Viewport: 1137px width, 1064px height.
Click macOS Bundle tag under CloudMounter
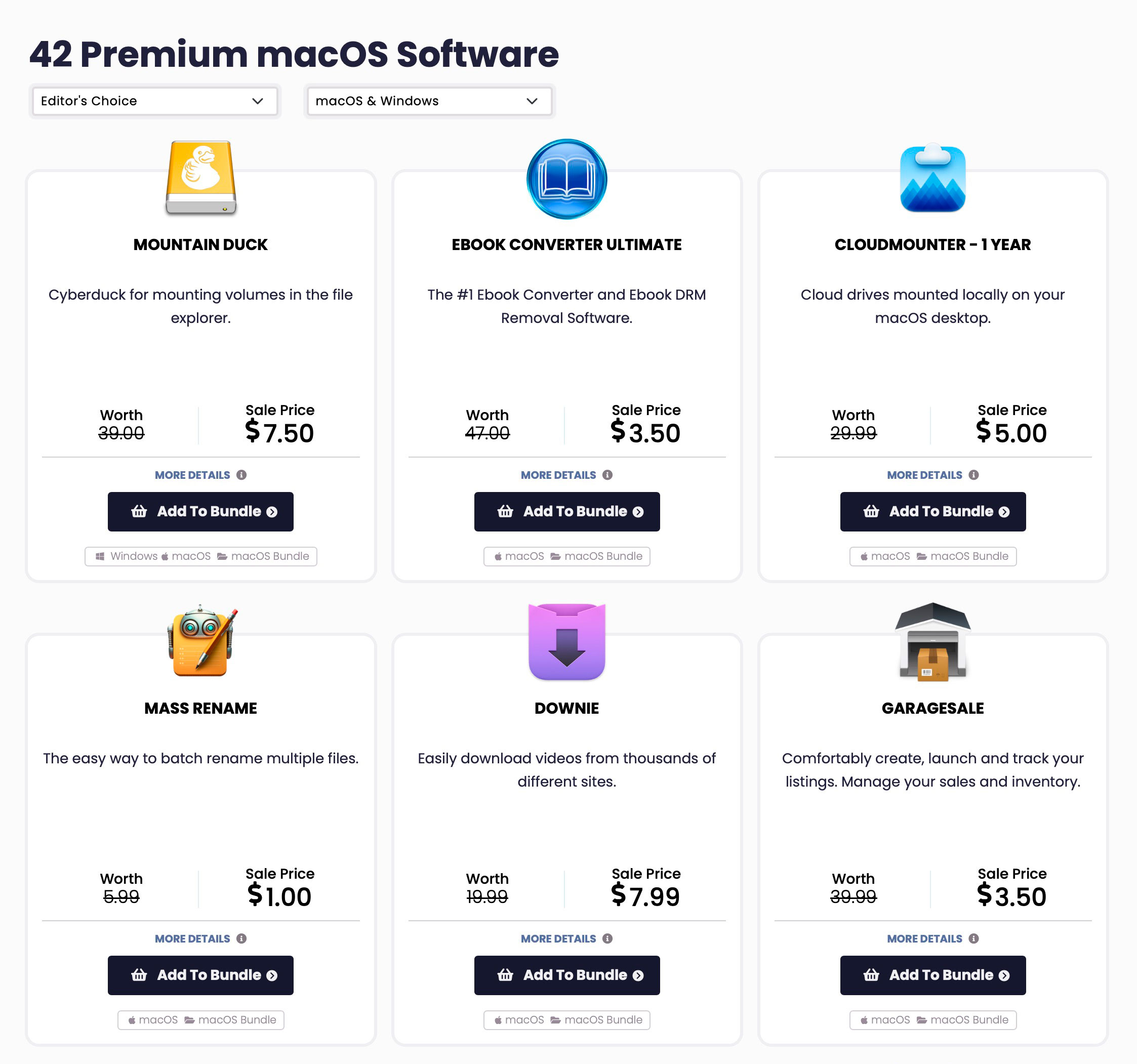pyautogui.click(x=962, y=556)
